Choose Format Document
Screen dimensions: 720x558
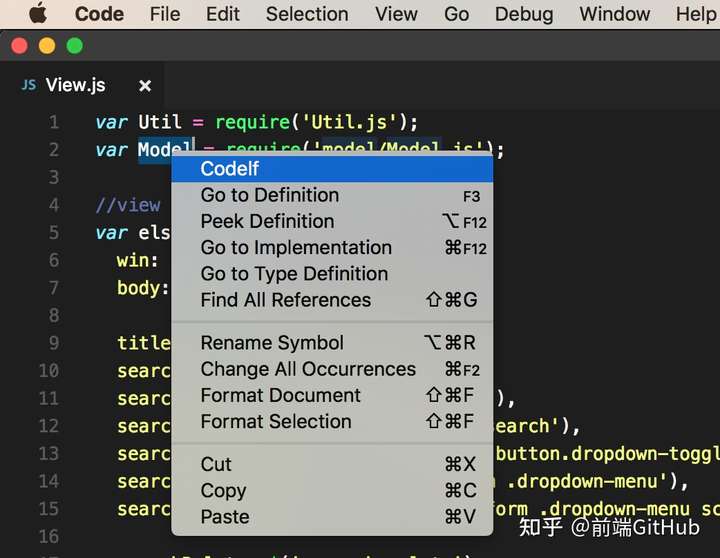tap(332, 395)
